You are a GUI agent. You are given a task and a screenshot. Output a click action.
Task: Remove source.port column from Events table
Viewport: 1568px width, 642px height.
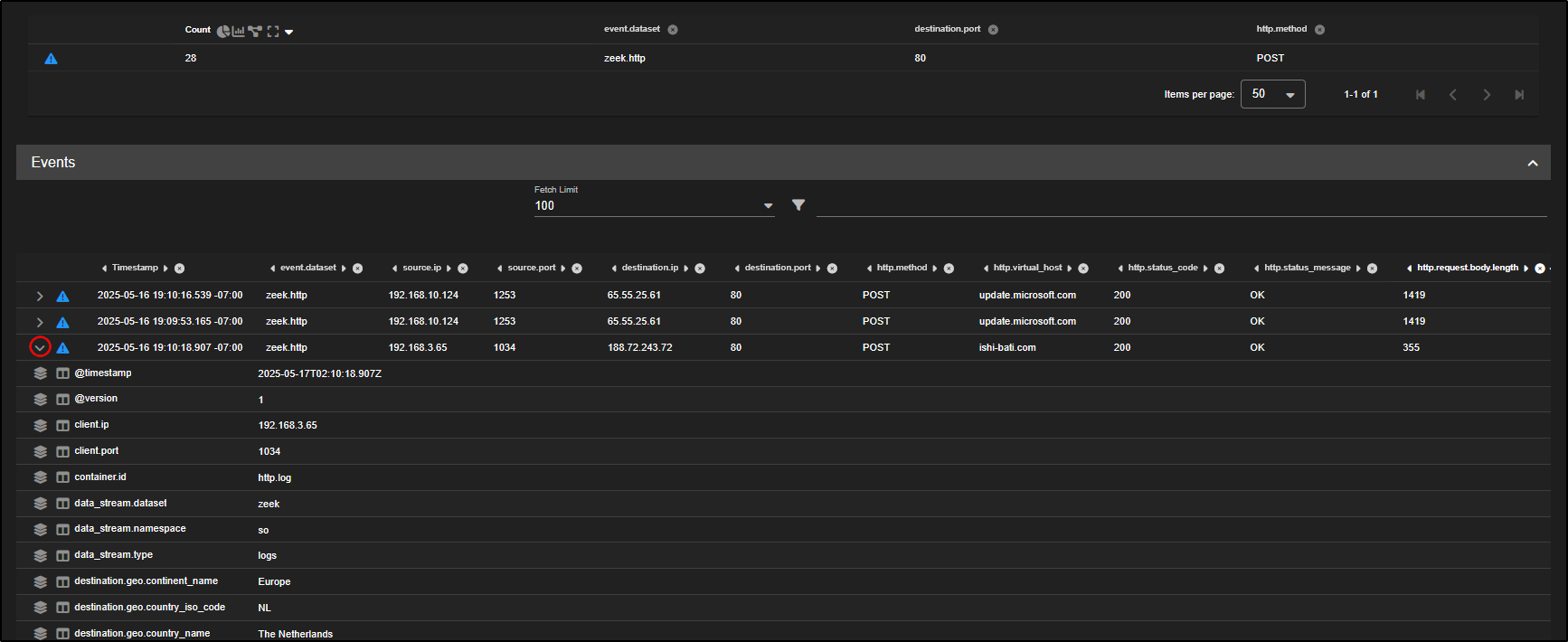pyautogui.click(x=577, y=269)
